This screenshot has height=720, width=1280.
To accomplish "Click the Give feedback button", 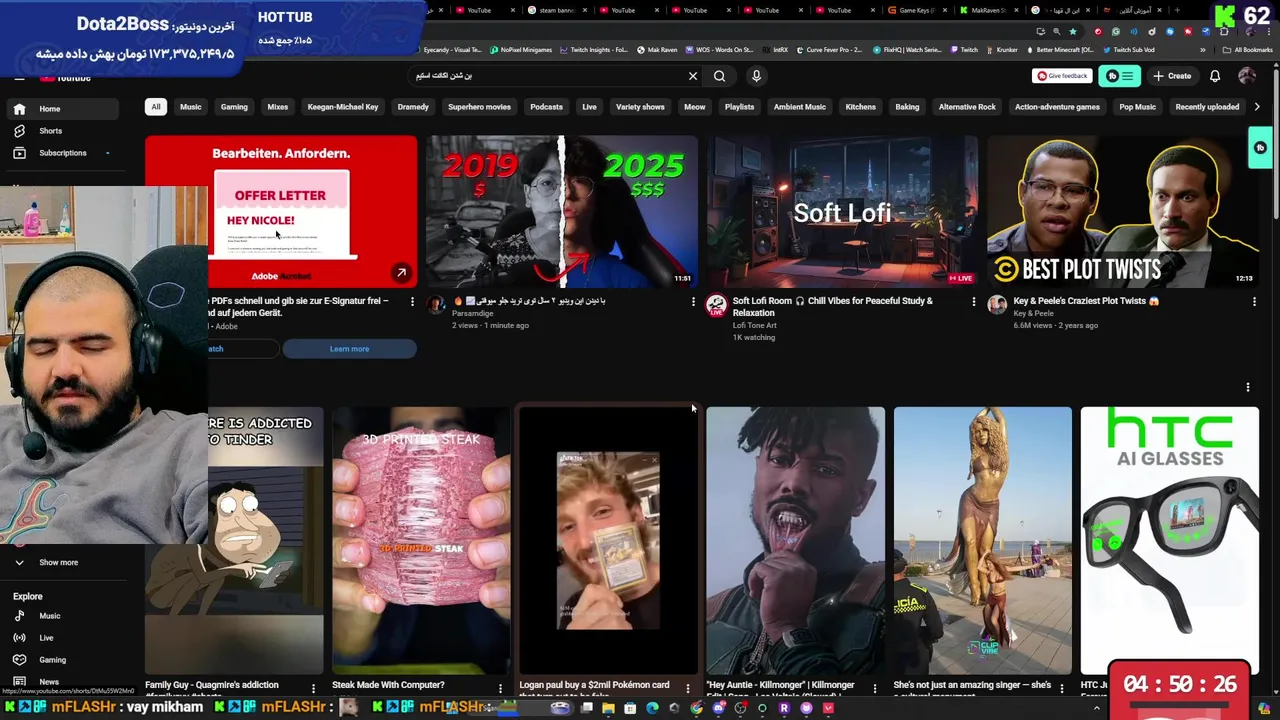I will (1062, 76).
